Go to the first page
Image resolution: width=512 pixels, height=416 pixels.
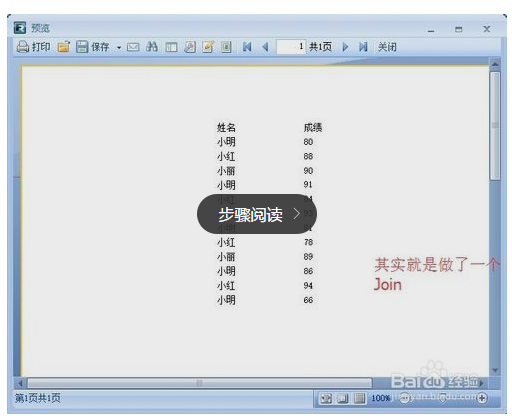click(x=247, y=47)
